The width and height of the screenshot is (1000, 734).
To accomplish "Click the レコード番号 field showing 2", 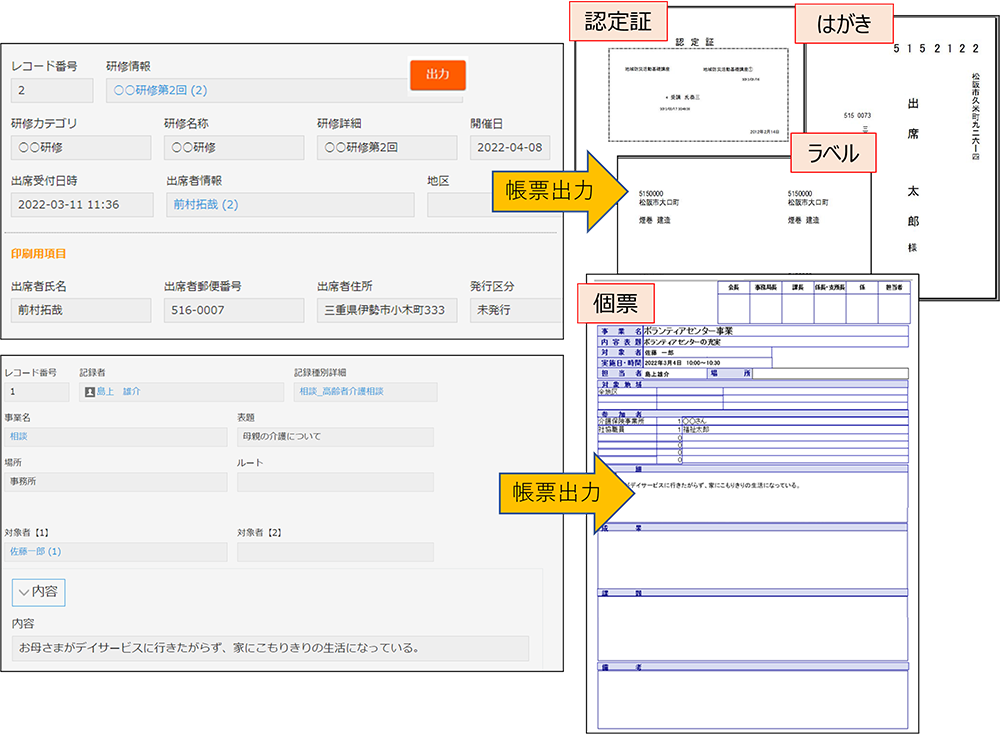I will tap(50, 90).
